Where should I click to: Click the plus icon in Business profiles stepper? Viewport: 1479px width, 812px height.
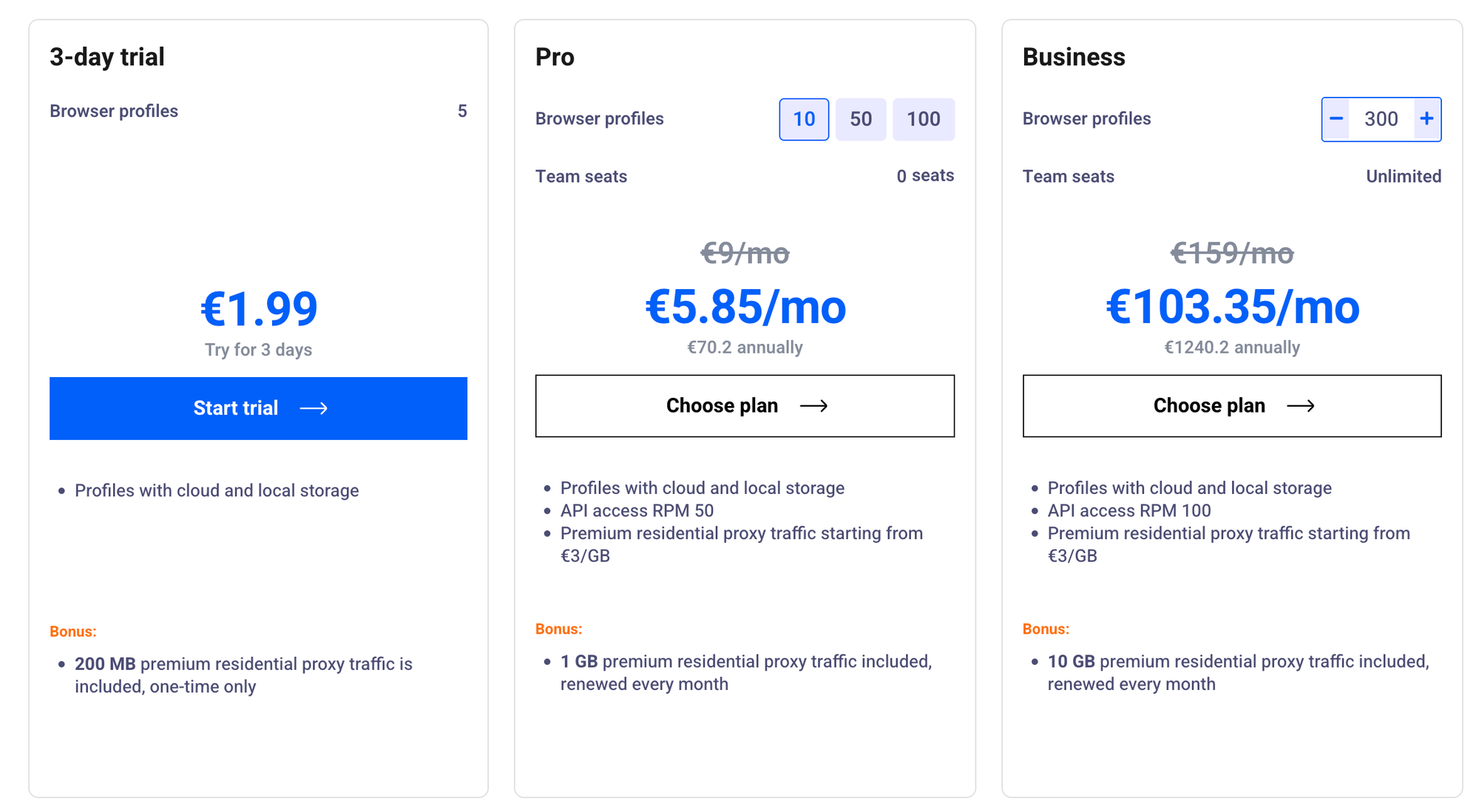1426,119
